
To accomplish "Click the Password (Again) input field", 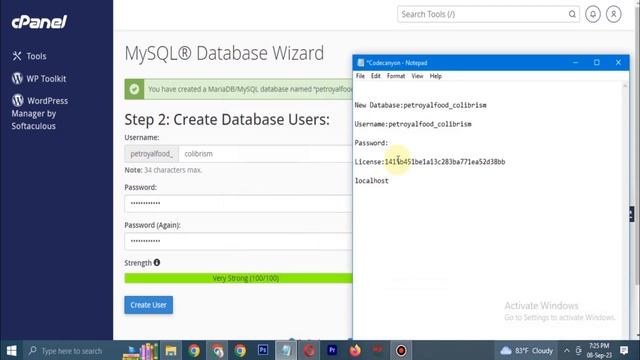I will [x=238, y=241].
